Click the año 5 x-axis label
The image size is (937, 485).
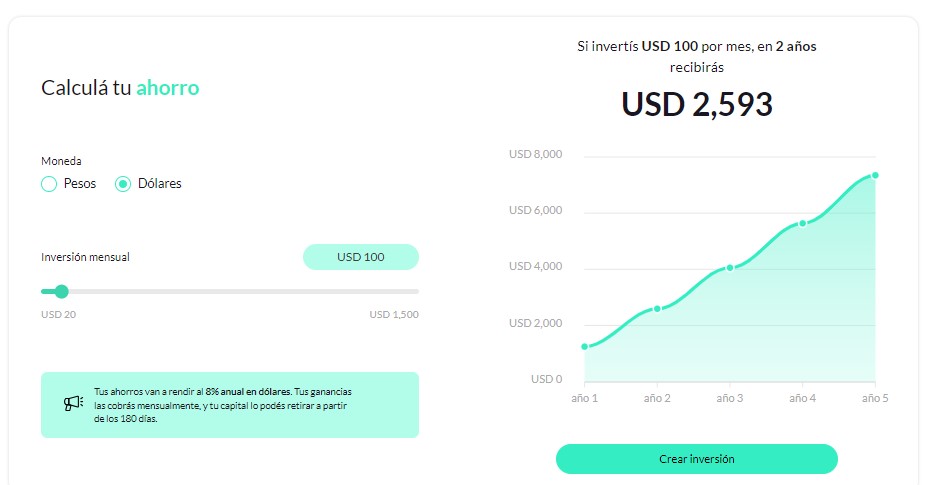(874, 398)
